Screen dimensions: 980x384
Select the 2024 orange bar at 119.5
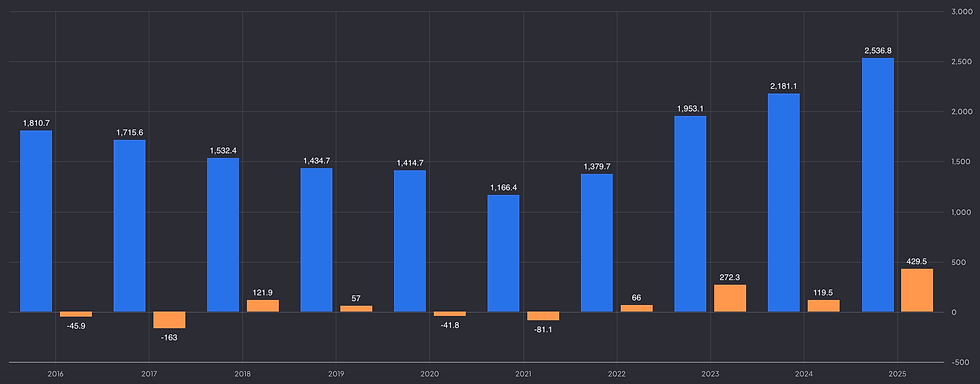824,306
